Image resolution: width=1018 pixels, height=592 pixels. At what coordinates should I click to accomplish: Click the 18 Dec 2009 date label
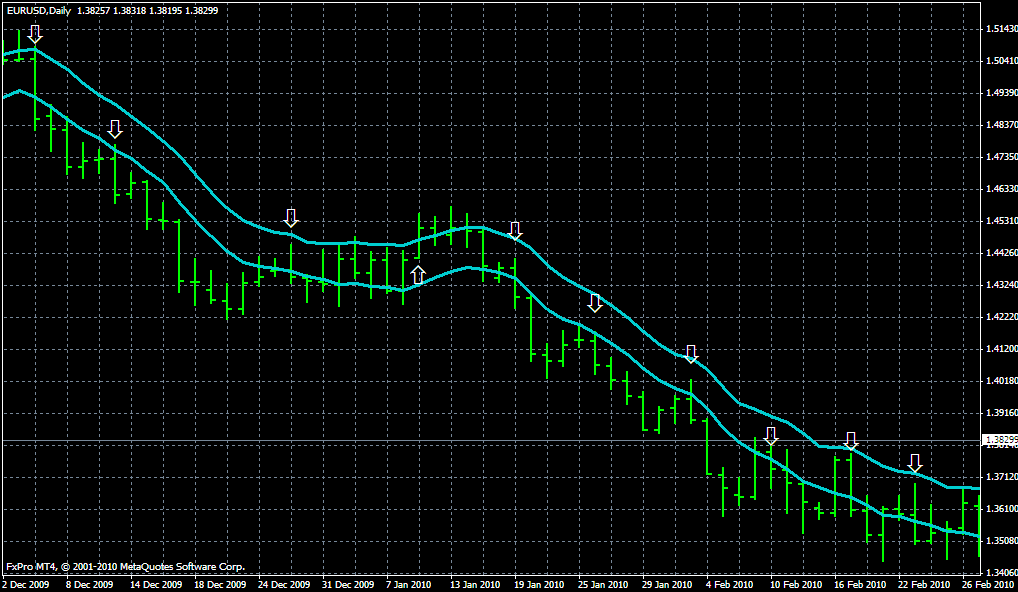pos(219,584)
